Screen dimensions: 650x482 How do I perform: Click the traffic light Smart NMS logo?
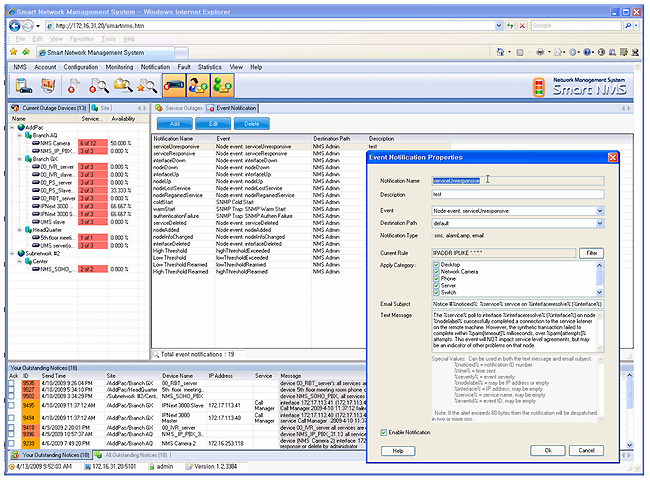click(x=538, y=87)
